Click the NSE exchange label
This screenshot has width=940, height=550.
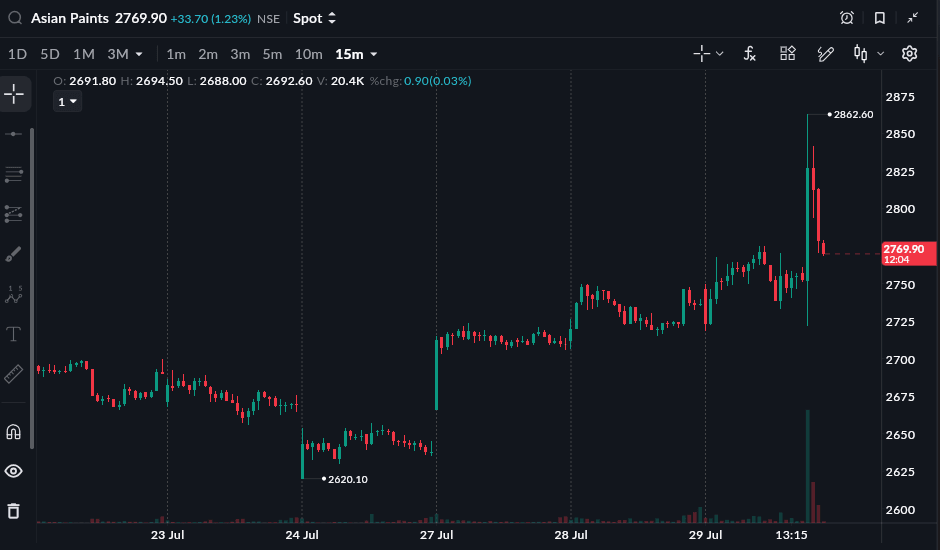(269, 19)
